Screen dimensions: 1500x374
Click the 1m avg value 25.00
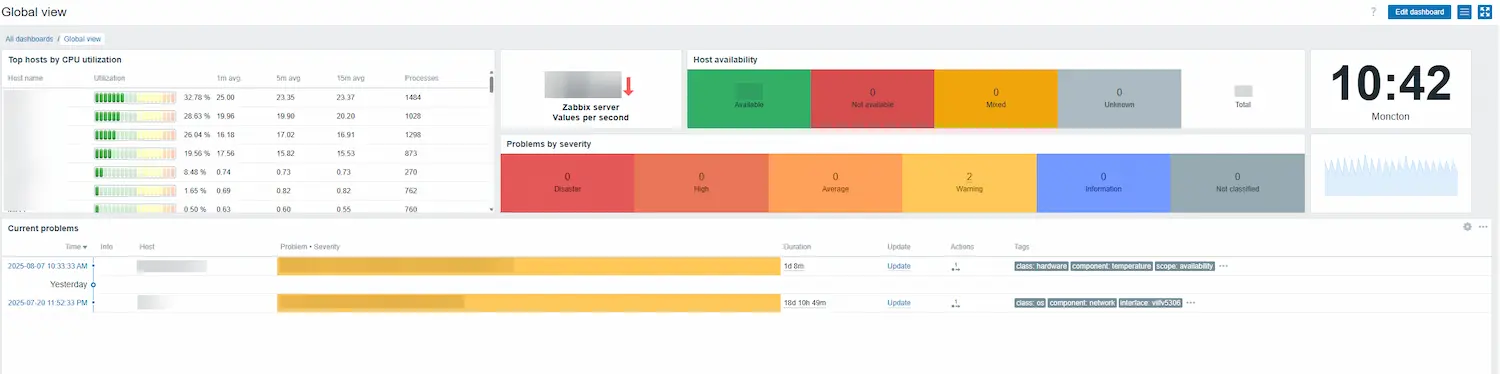pyautogui.click(x=225, y=98)
